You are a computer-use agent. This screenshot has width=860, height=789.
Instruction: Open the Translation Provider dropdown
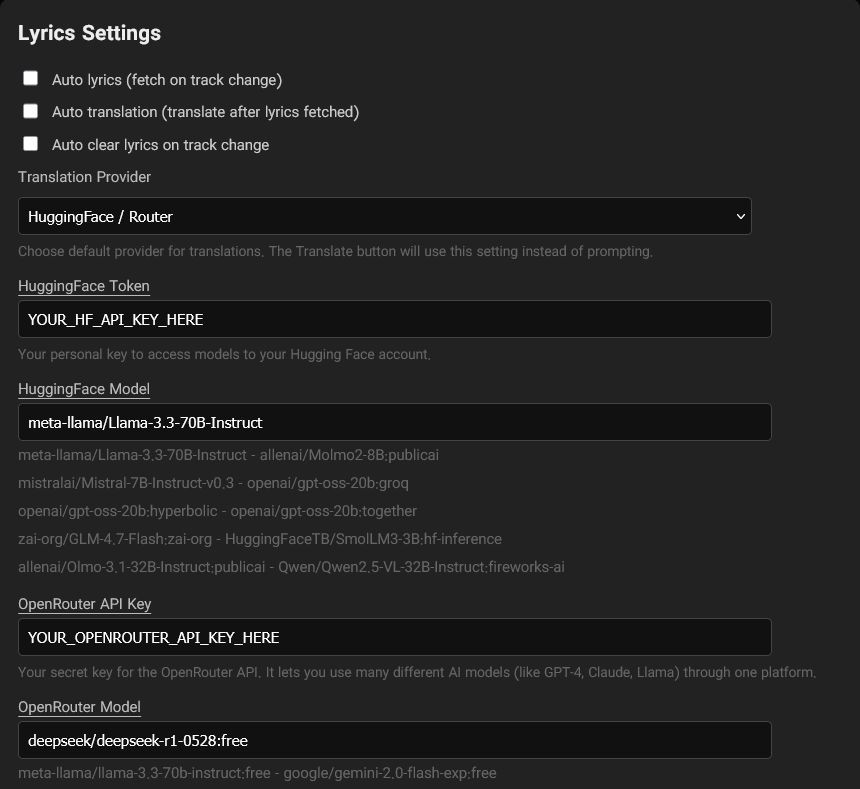click(384, 216)
